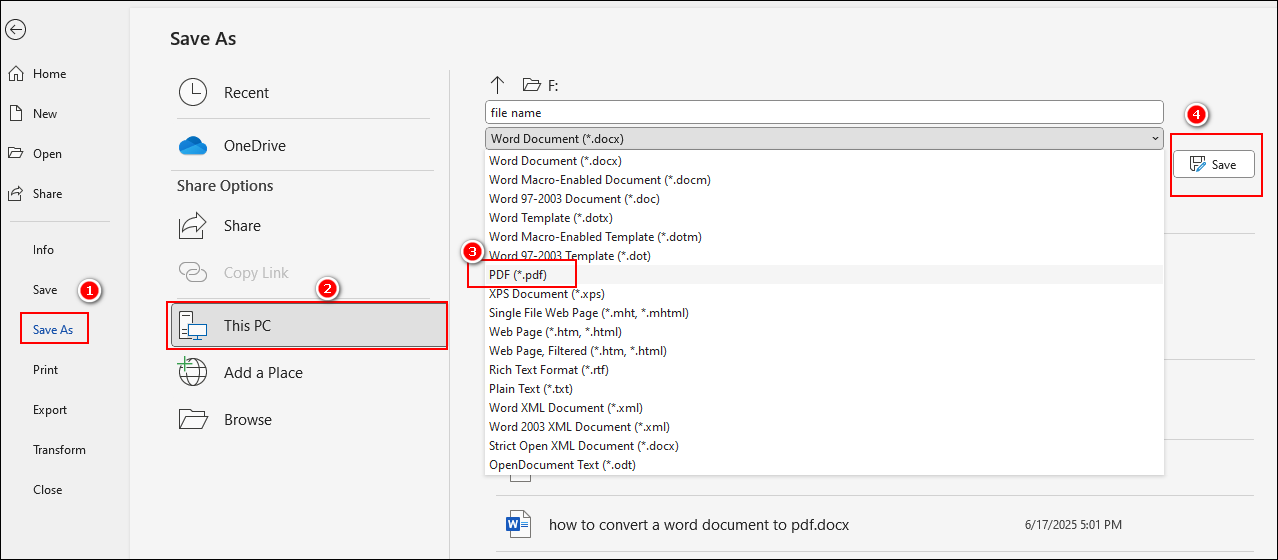1278x560 pixels.
Task: Collapse the file type dropdown
Action: tap(1155, 138)
